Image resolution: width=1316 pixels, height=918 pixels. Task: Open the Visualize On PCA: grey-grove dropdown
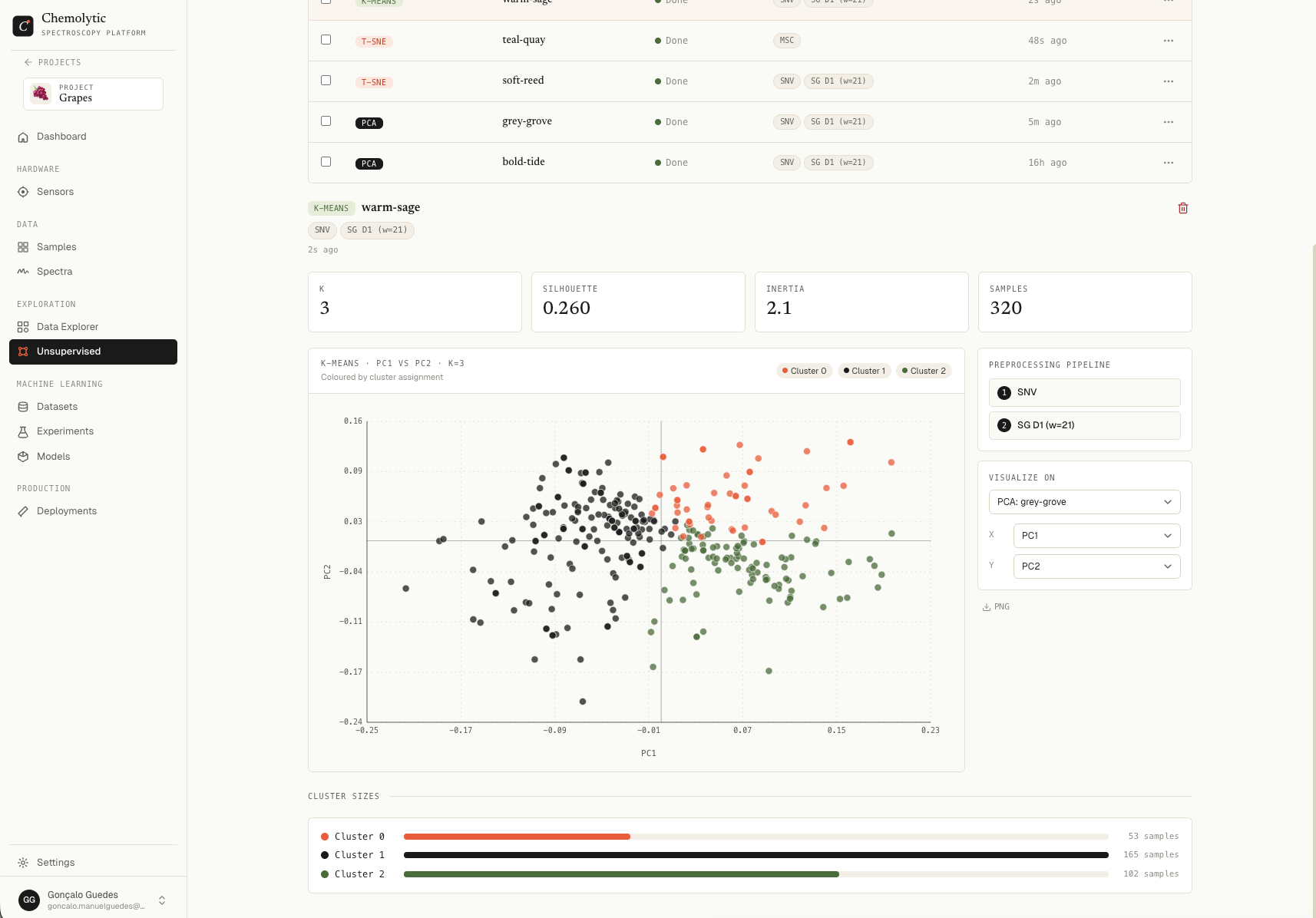click(1084, 502)
